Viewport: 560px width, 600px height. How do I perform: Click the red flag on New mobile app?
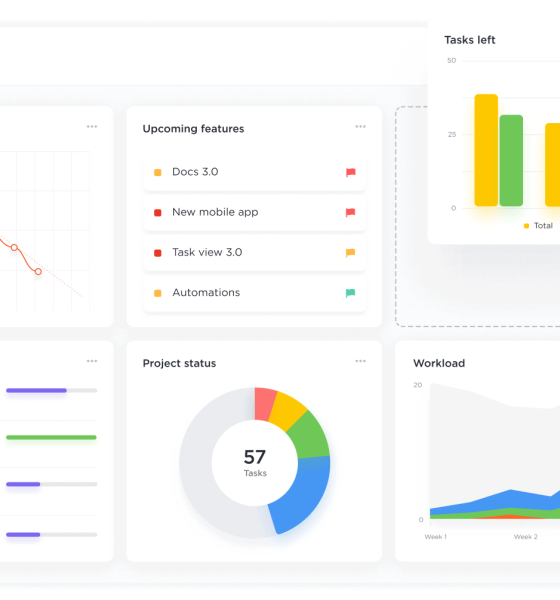click(351, 212)
